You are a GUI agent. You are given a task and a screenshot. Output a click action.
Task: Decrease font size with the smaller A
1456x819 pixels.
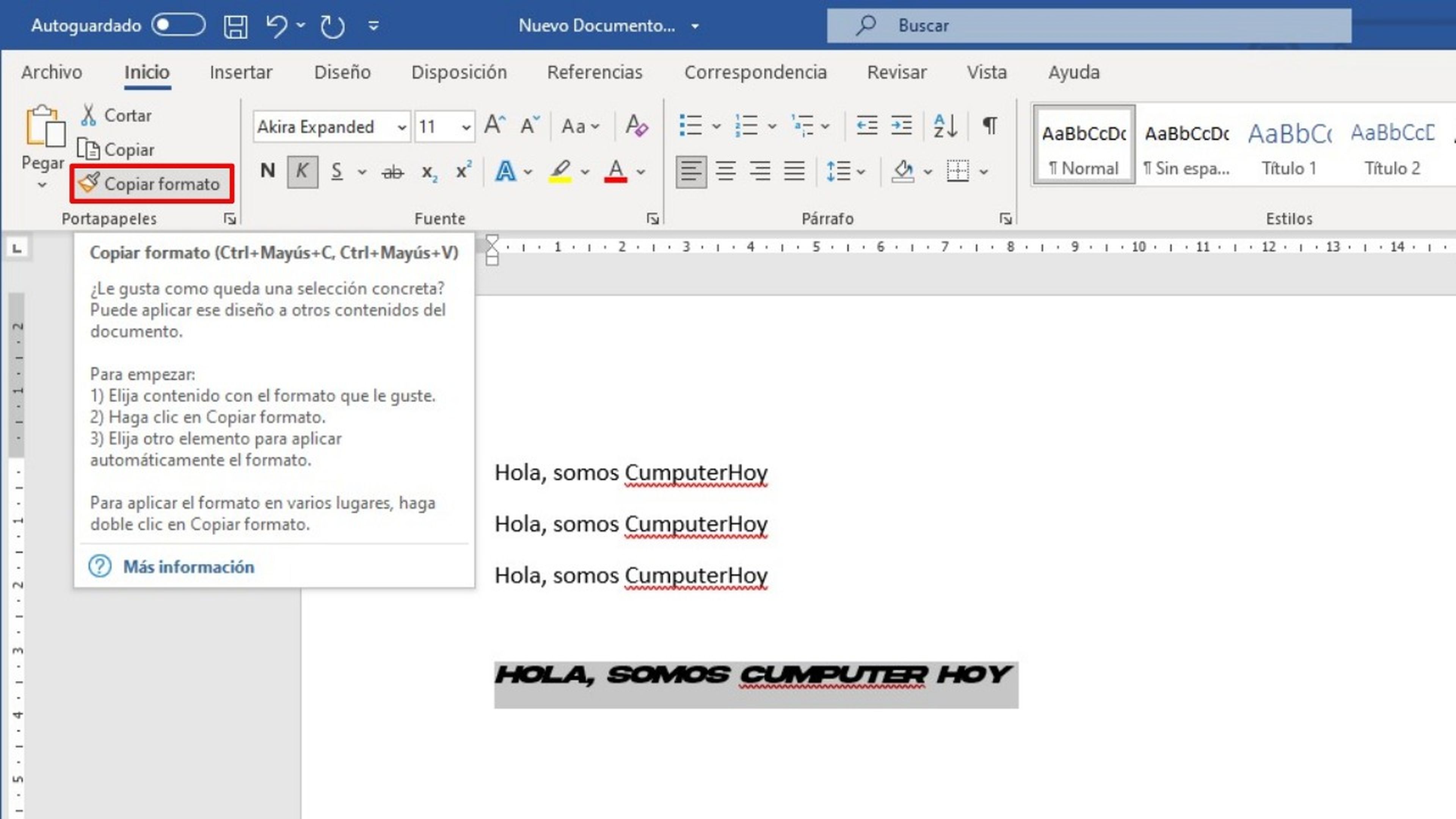click(x=530, y=126)
